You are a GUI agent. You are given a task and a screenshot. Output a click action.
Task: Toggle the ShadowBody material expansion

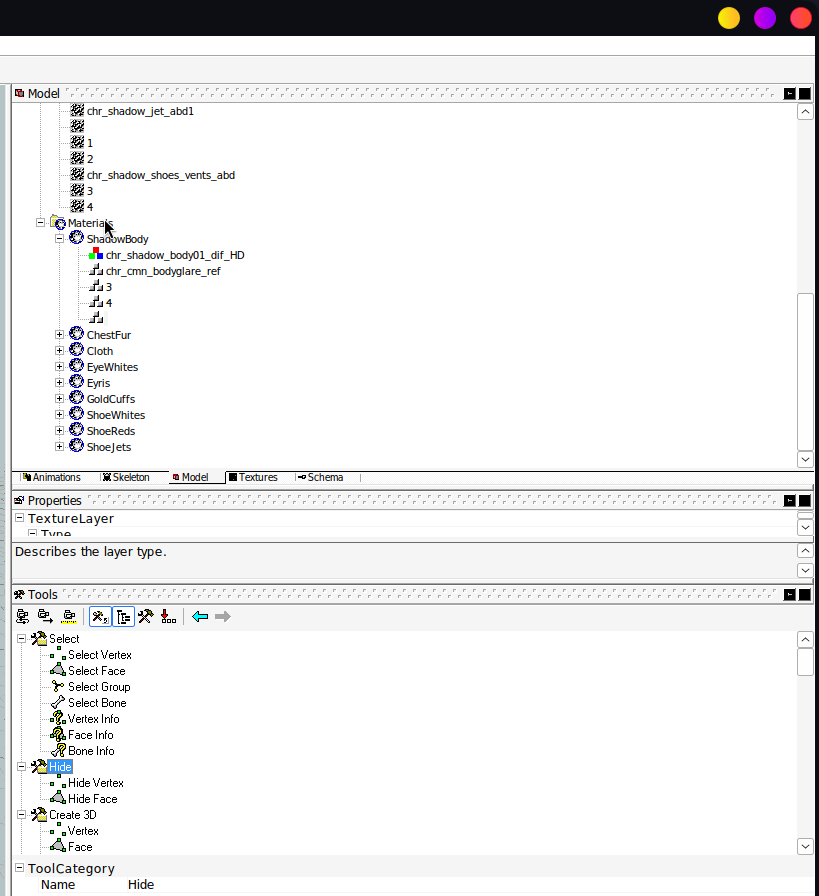(59, 239)
